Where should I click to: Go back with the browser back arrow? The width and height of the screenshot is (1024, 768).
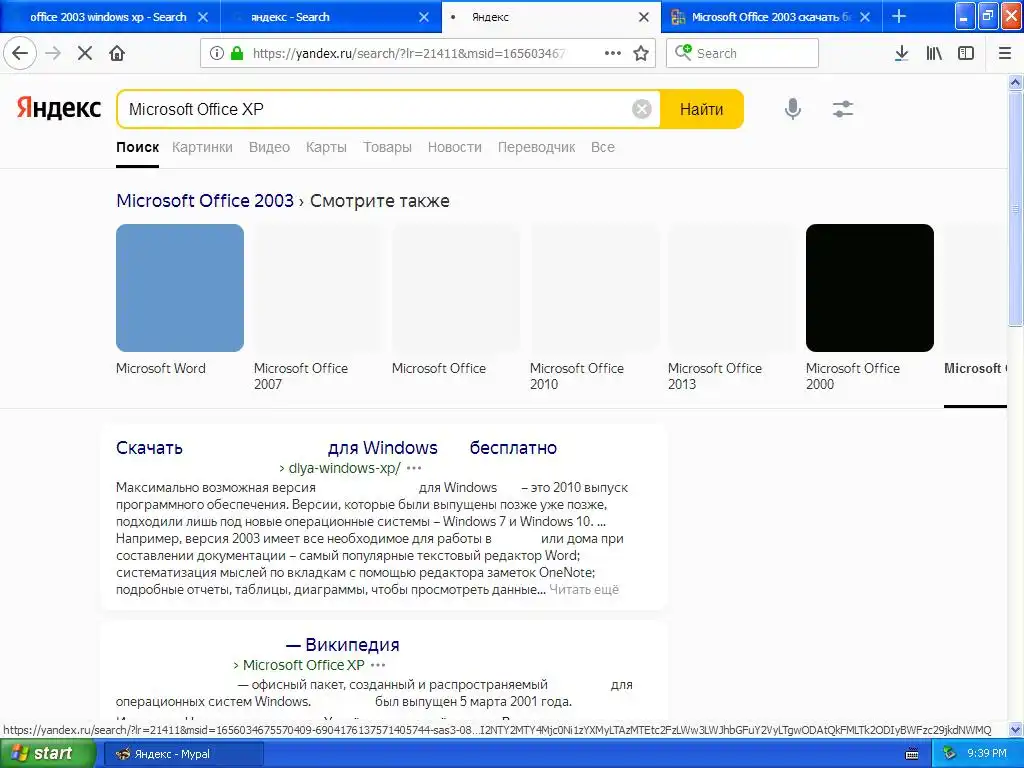20,53
